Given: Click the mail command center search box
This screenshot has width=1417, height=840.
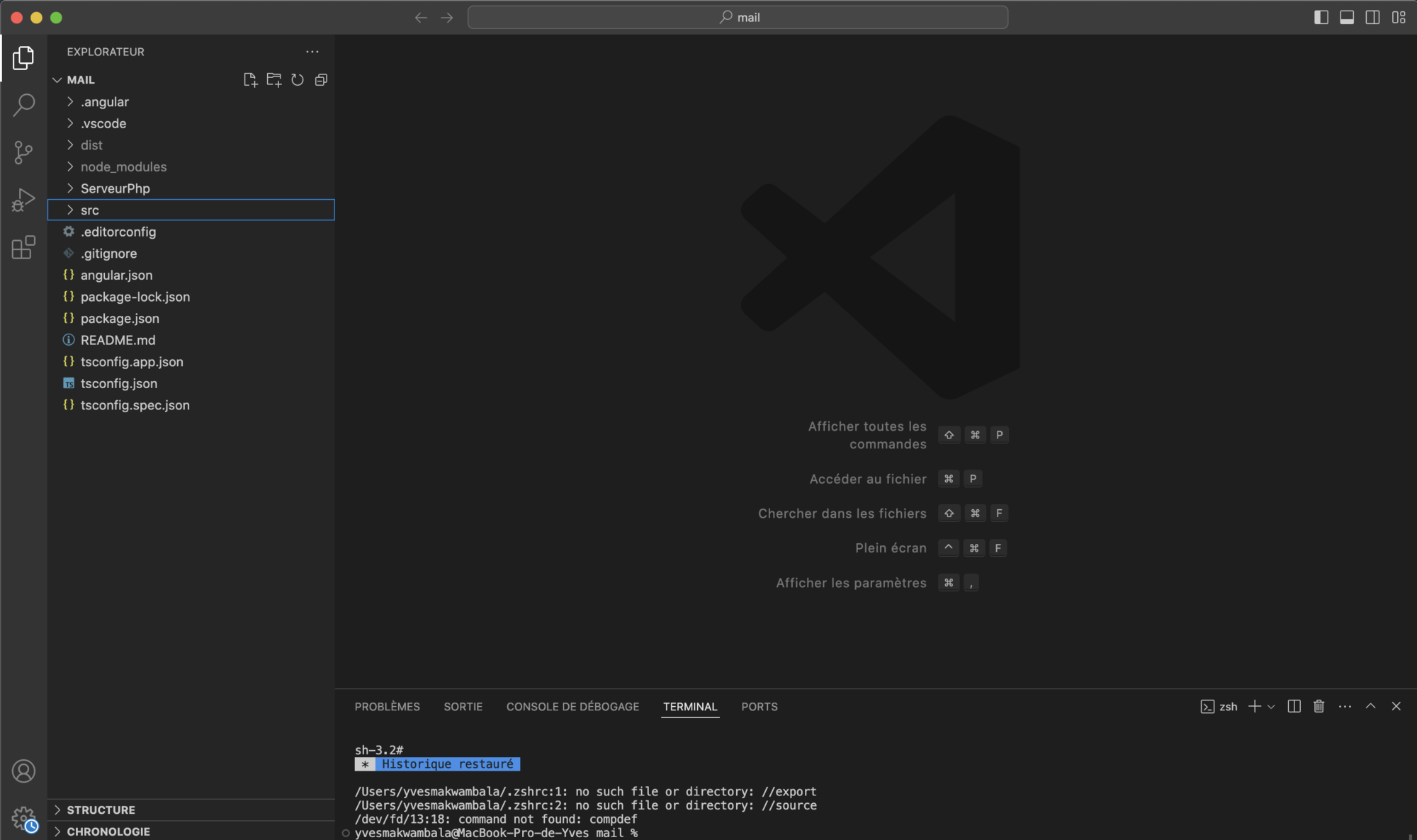Looking at the screenshot, I should pyautogui.click(x=738, y=18).
